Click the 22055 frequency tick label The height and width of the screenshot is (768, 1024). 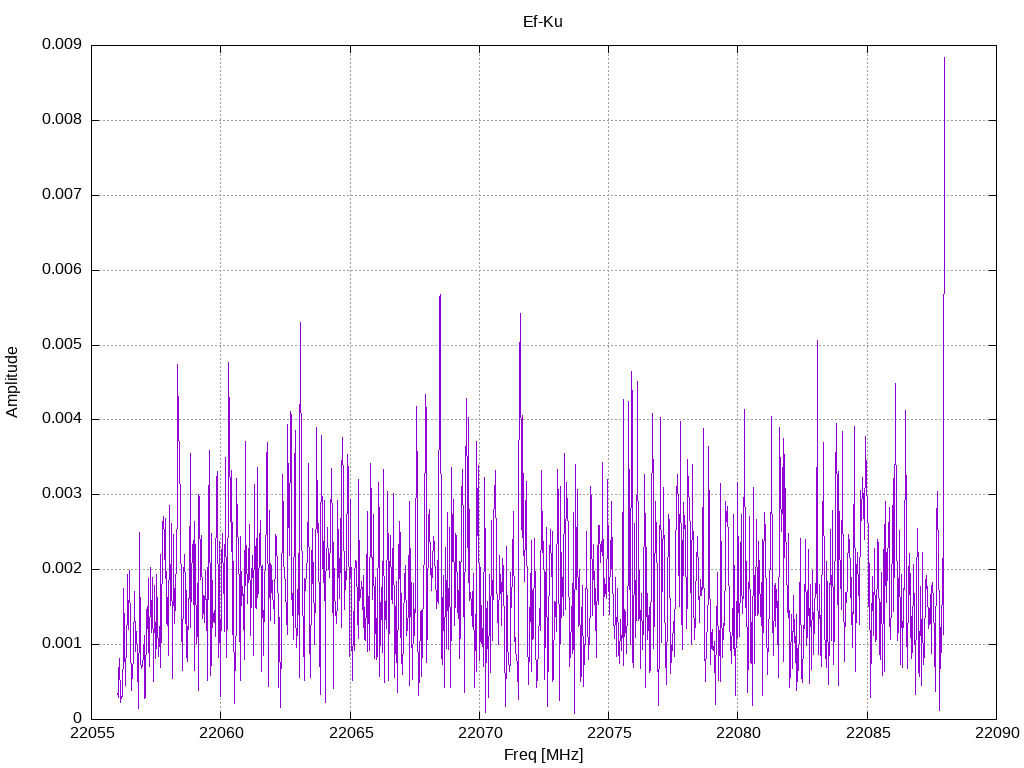click(x=92, y=735)
